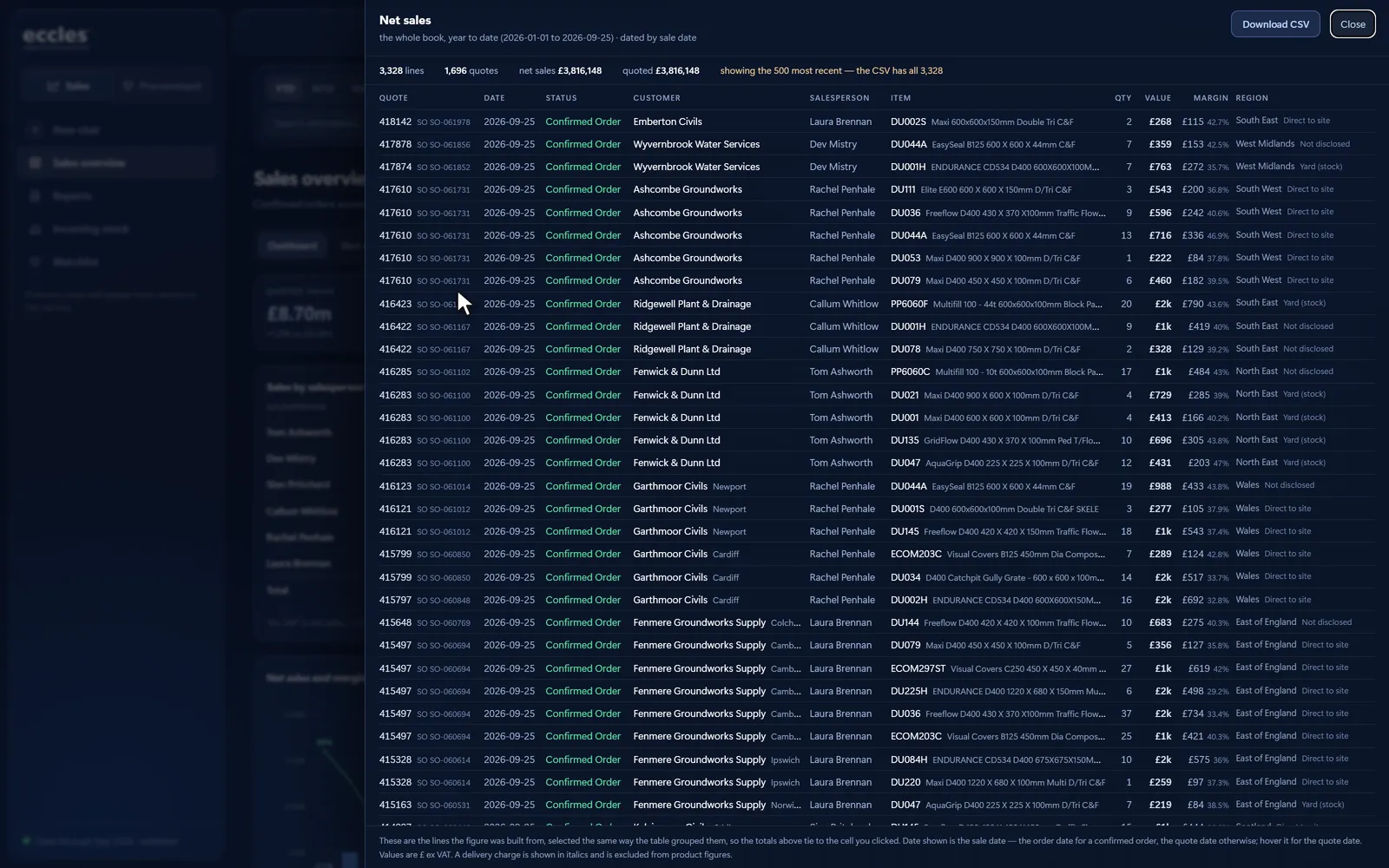
Task: Click the £763 value cell
Action: [x=1160, y=167]
